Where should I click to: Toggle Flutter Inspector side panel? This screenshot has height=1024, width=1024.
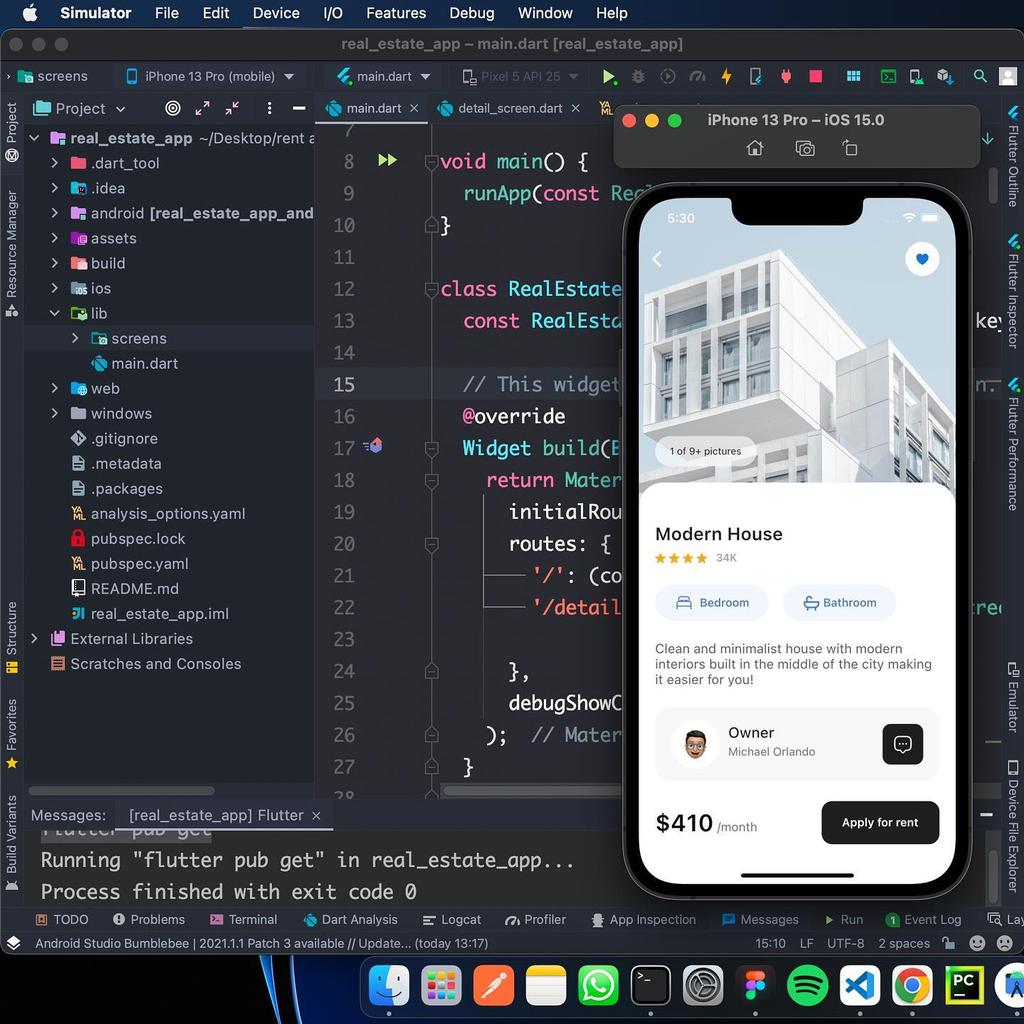point(1012,291)
